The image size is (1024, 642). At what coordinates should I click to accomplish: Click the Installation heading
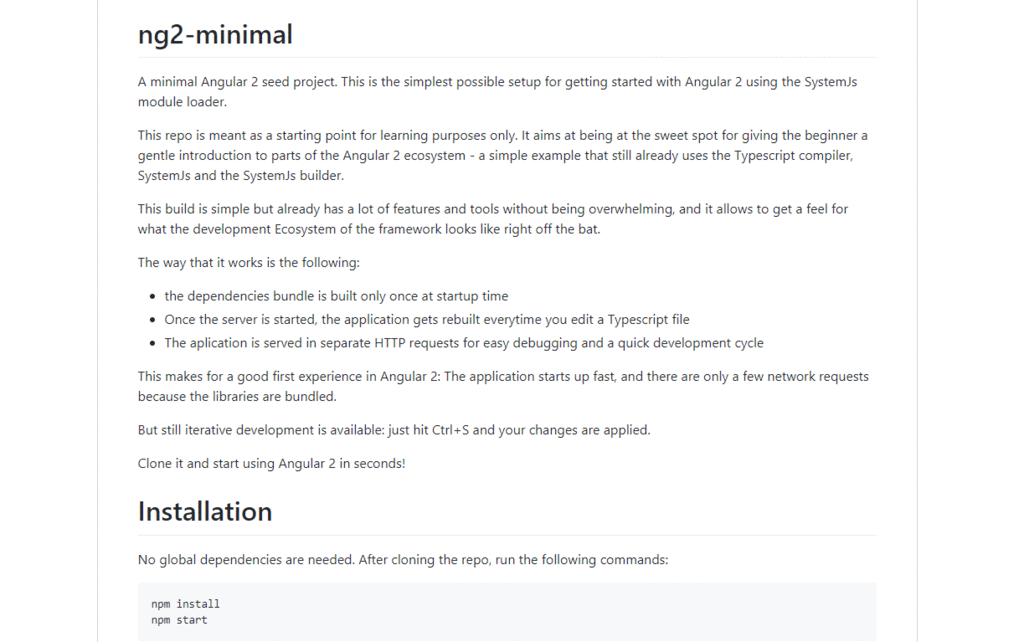(x=204, y=511)
